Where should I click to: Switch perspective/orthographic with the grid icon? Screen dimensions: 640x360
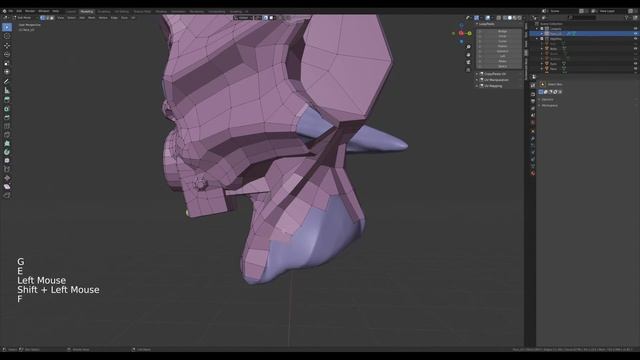(468, 70)
